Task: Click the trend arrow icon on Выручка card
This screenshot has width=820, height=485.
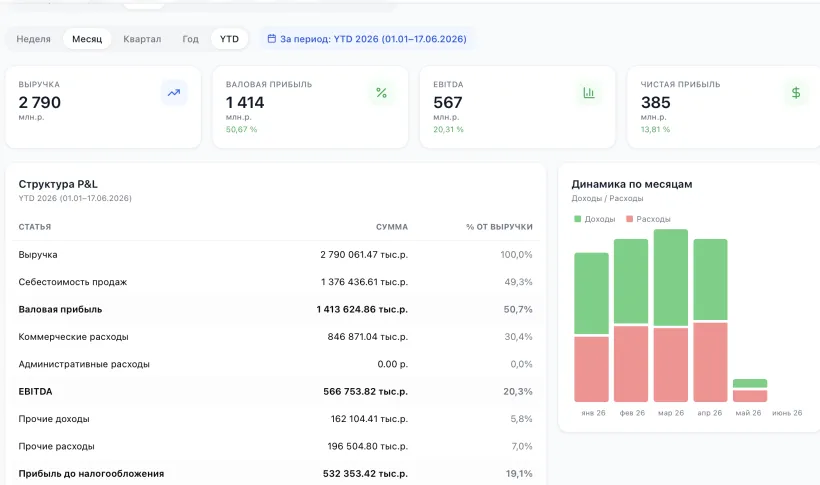Action: tap(174, 93)
